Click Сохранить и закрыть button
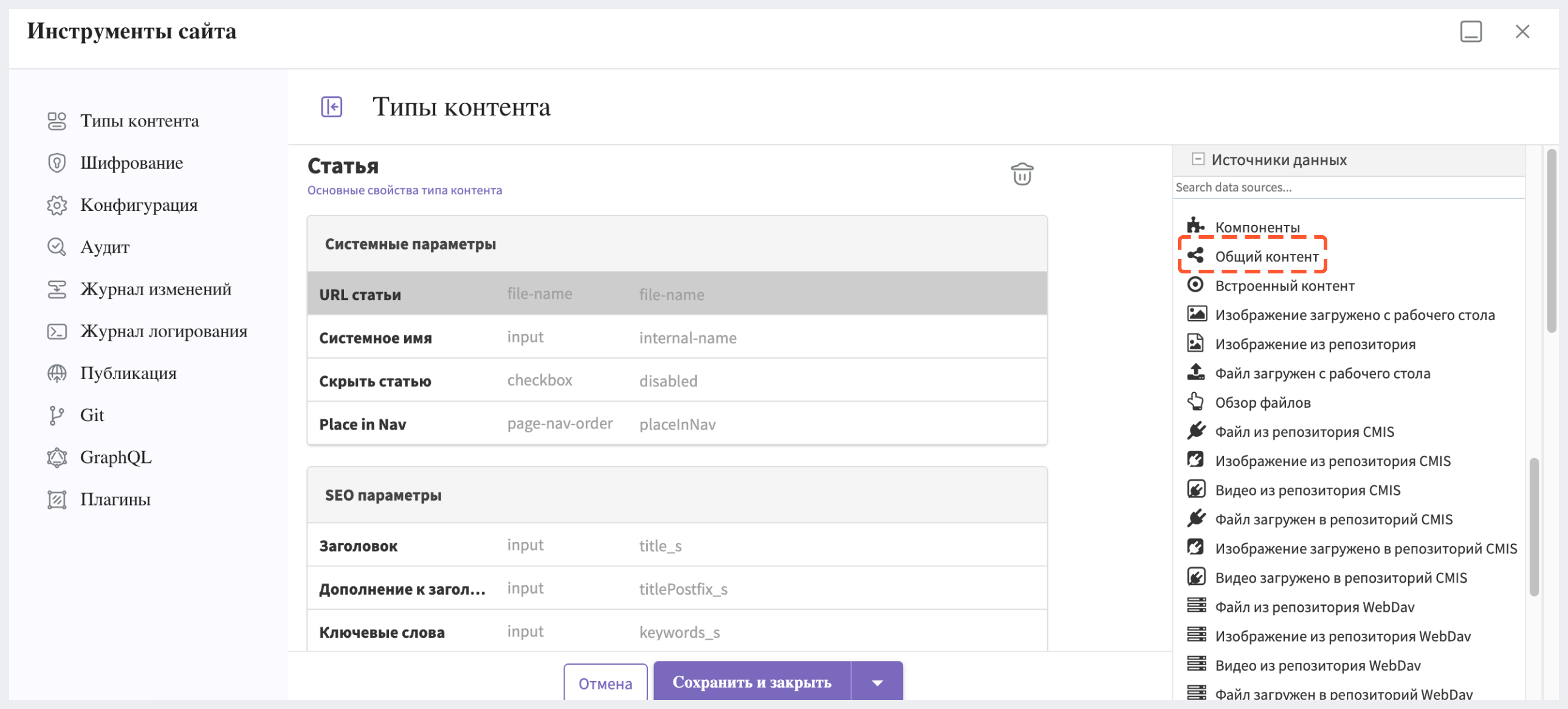The height and width of the screenshot is (709, 1568). pos(752,682)
